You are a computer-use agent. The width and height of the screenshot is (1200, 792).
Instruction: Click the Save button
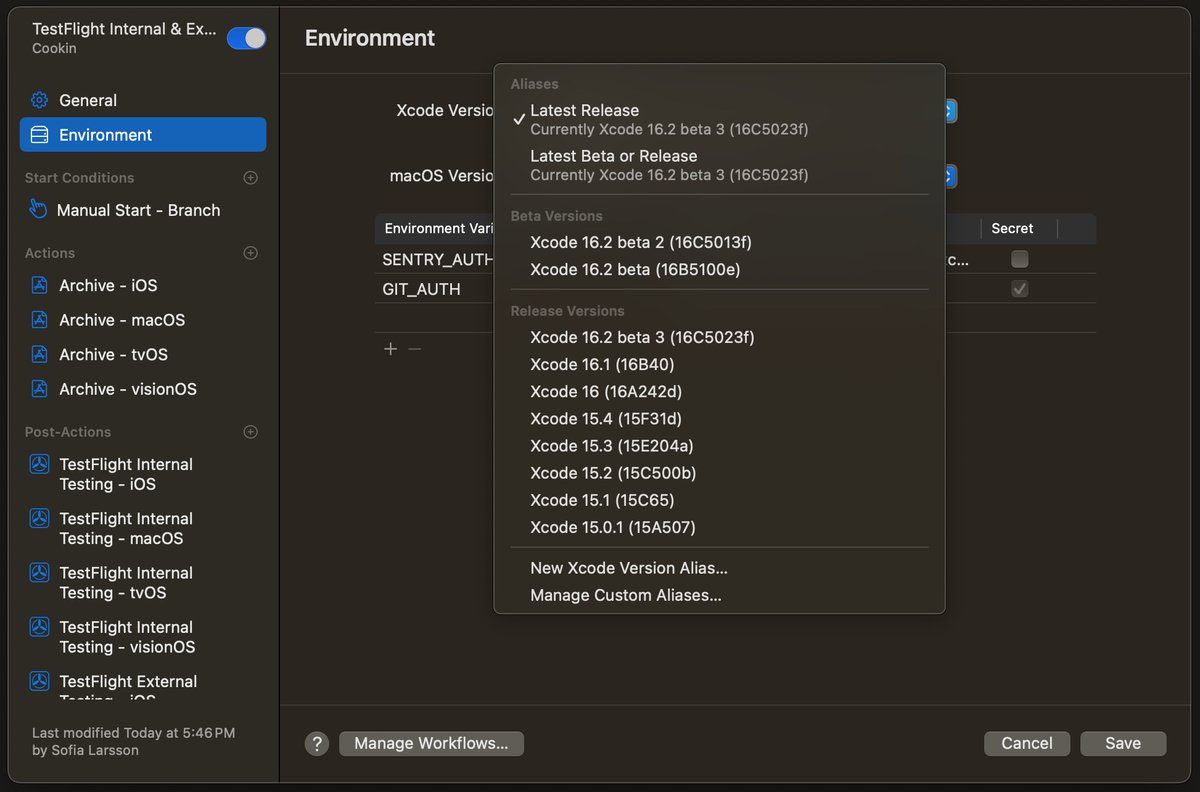[x=1123, y=743]
